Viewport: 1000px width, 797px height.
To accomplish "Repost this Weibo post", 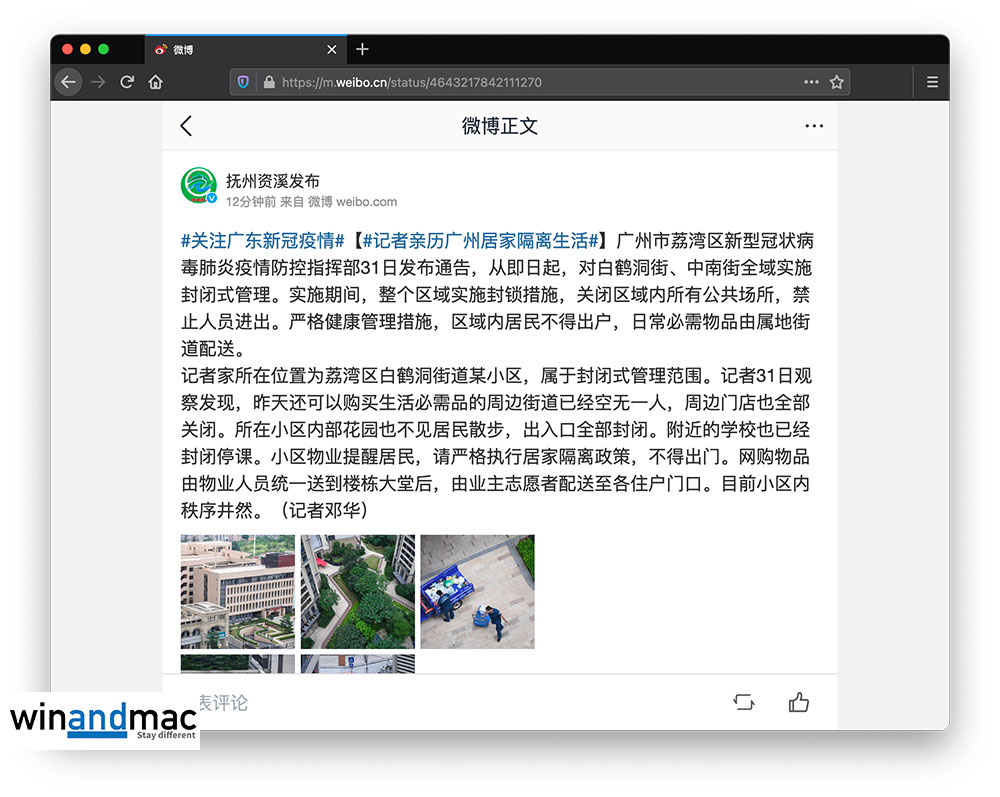I will (744, 702).
